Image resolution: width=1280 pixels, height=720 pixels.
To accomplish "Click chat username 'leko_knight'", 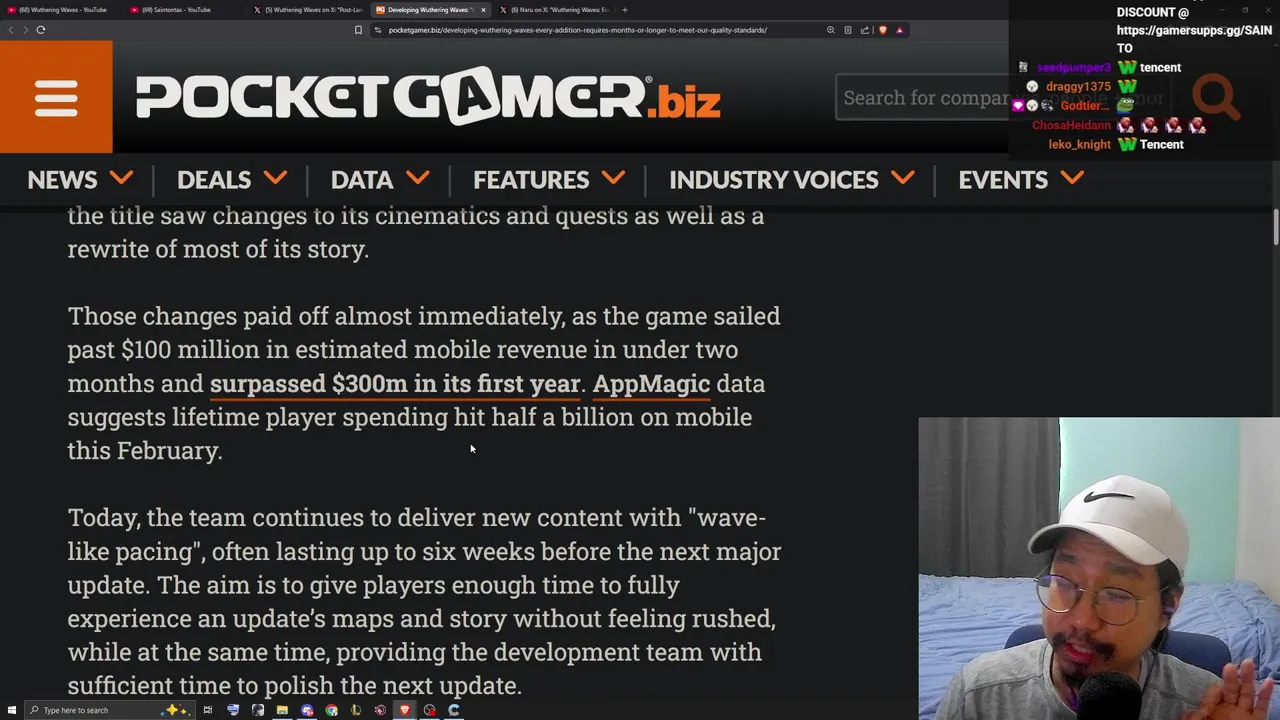I will pyautogui.click(x=1079, y=144).
